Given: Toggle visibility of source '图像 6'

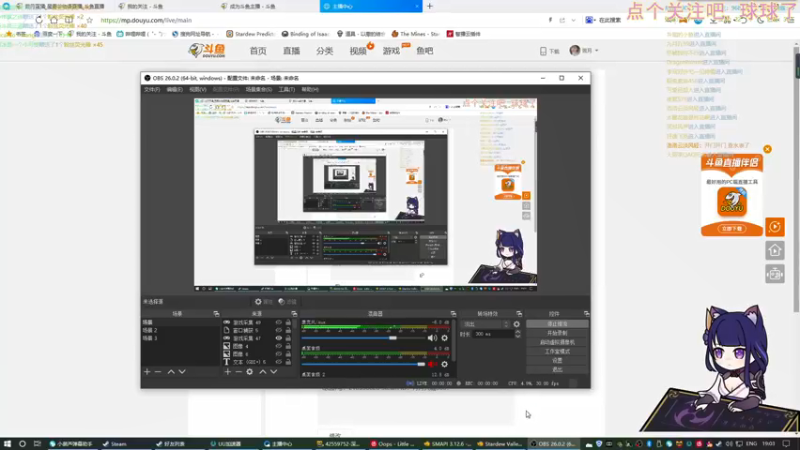Looking at the screenshot, I should pyautogui.click(x=279, y=354).
